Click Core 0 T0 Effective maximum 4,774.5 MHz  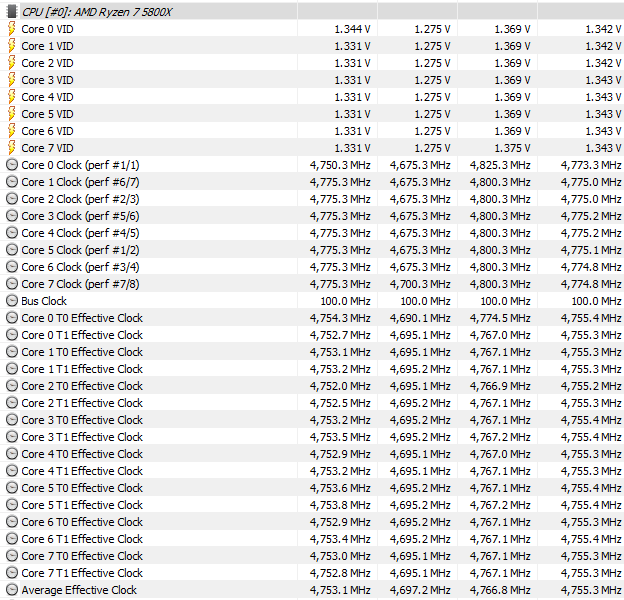click(x=500, y=318)
